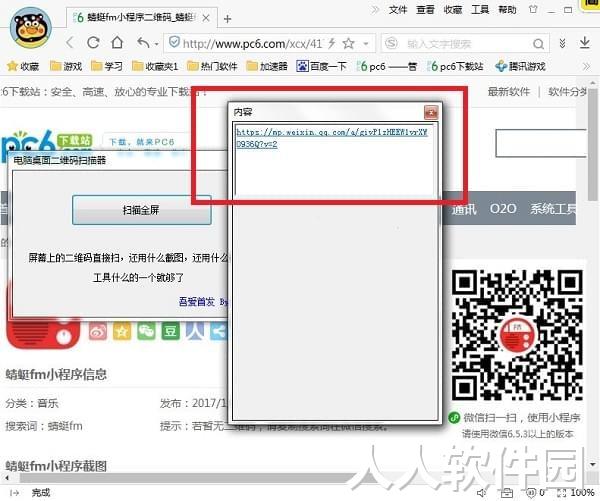The image size is (600, 501).
Task: Share via WeChat icon
Action: coord(146,332)
